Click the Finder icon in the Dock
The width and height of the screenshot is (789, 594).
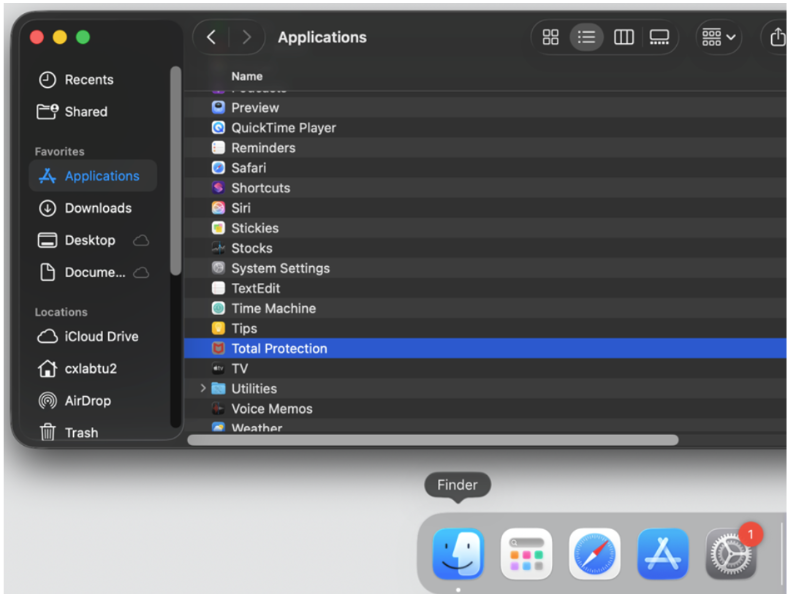pos(458,553)
